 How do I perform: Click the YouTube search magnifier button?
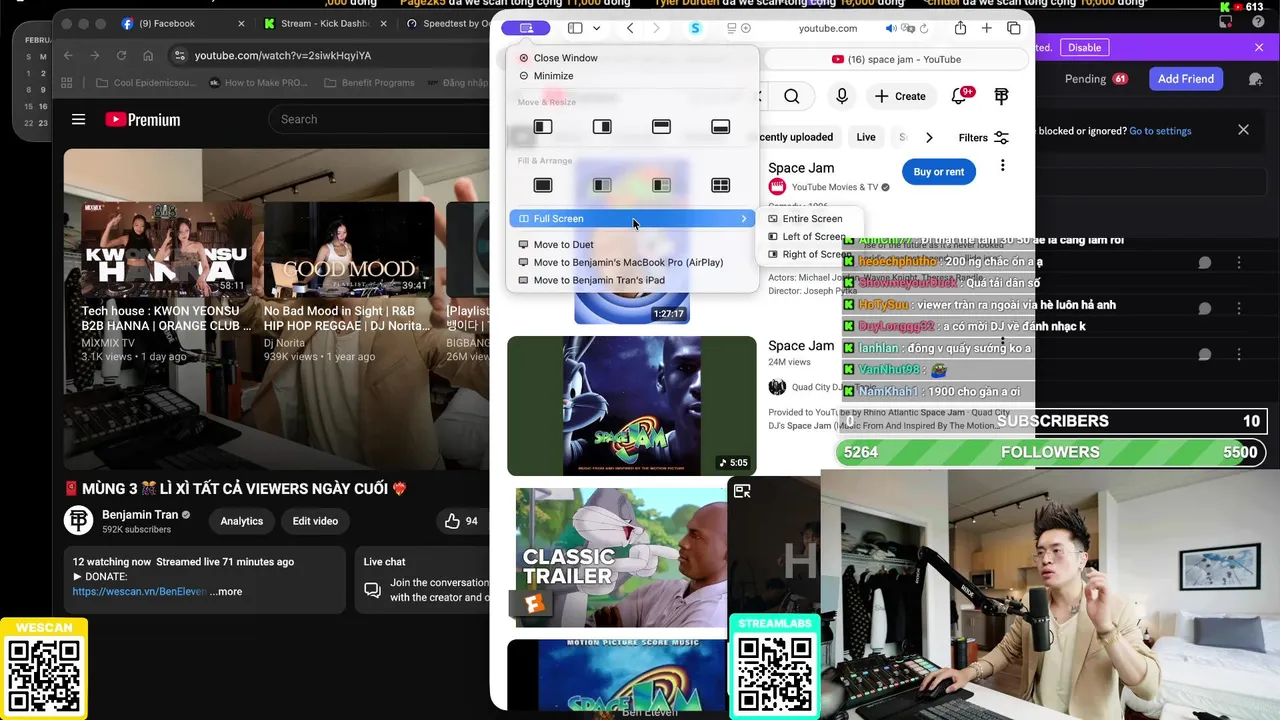tap(792, 96)
